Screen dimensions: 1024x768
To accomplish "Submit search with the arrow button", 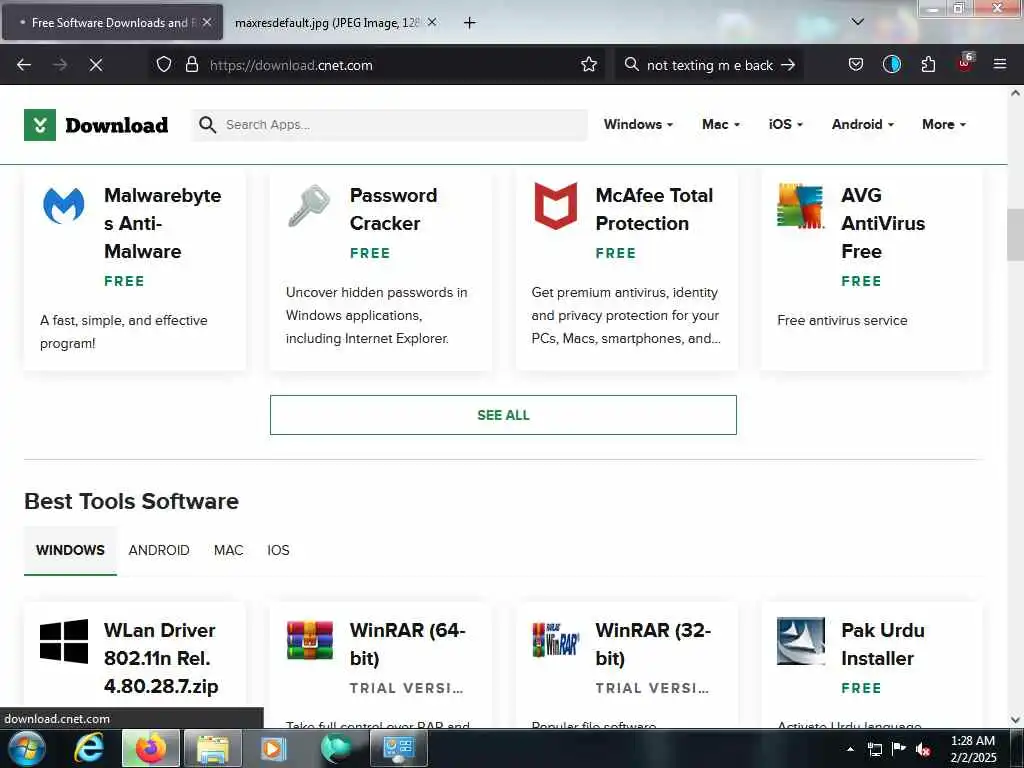I will (788, 65).
